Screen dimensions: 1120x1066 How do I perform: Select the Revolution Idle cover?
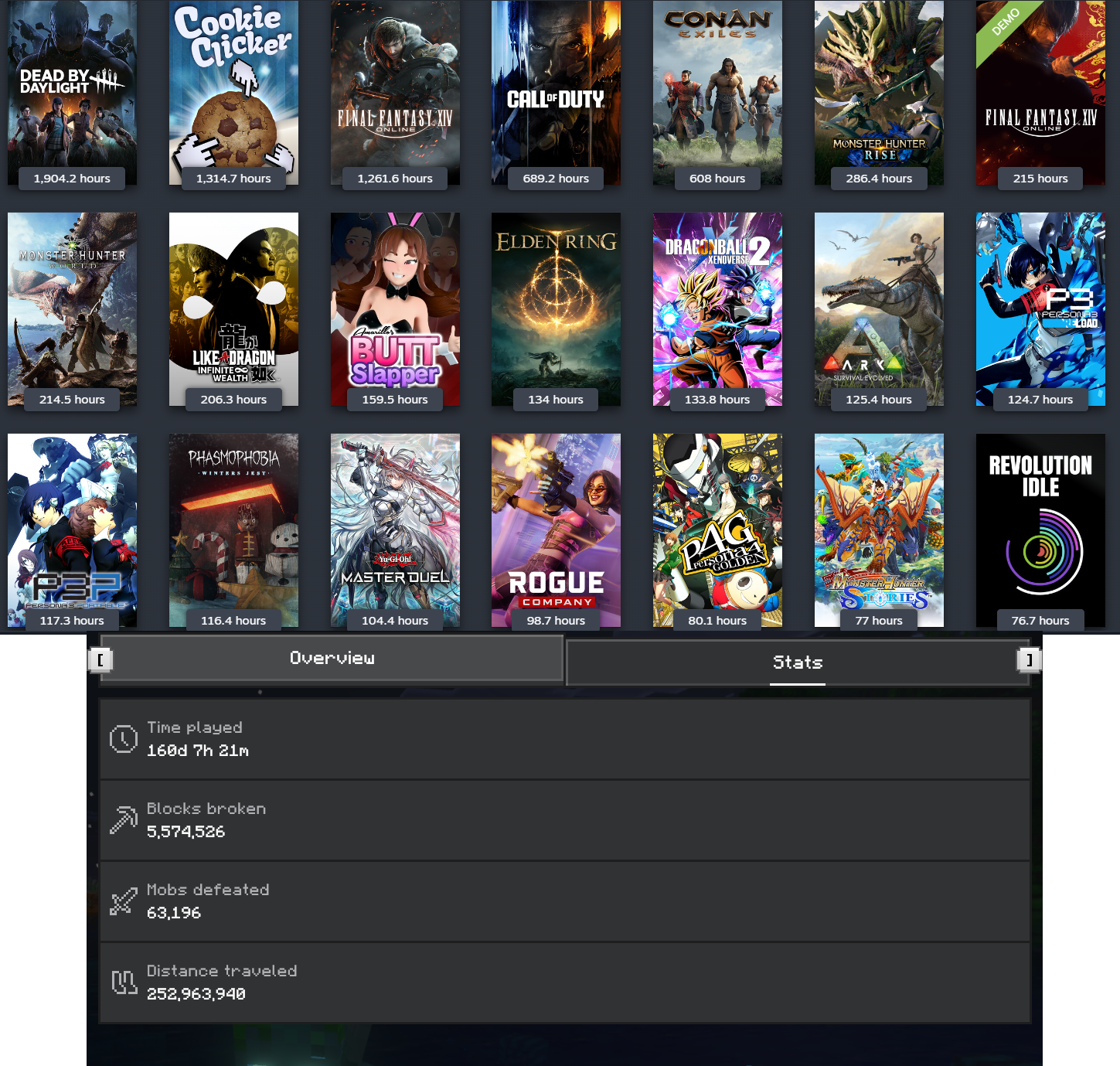[1040, 530]
